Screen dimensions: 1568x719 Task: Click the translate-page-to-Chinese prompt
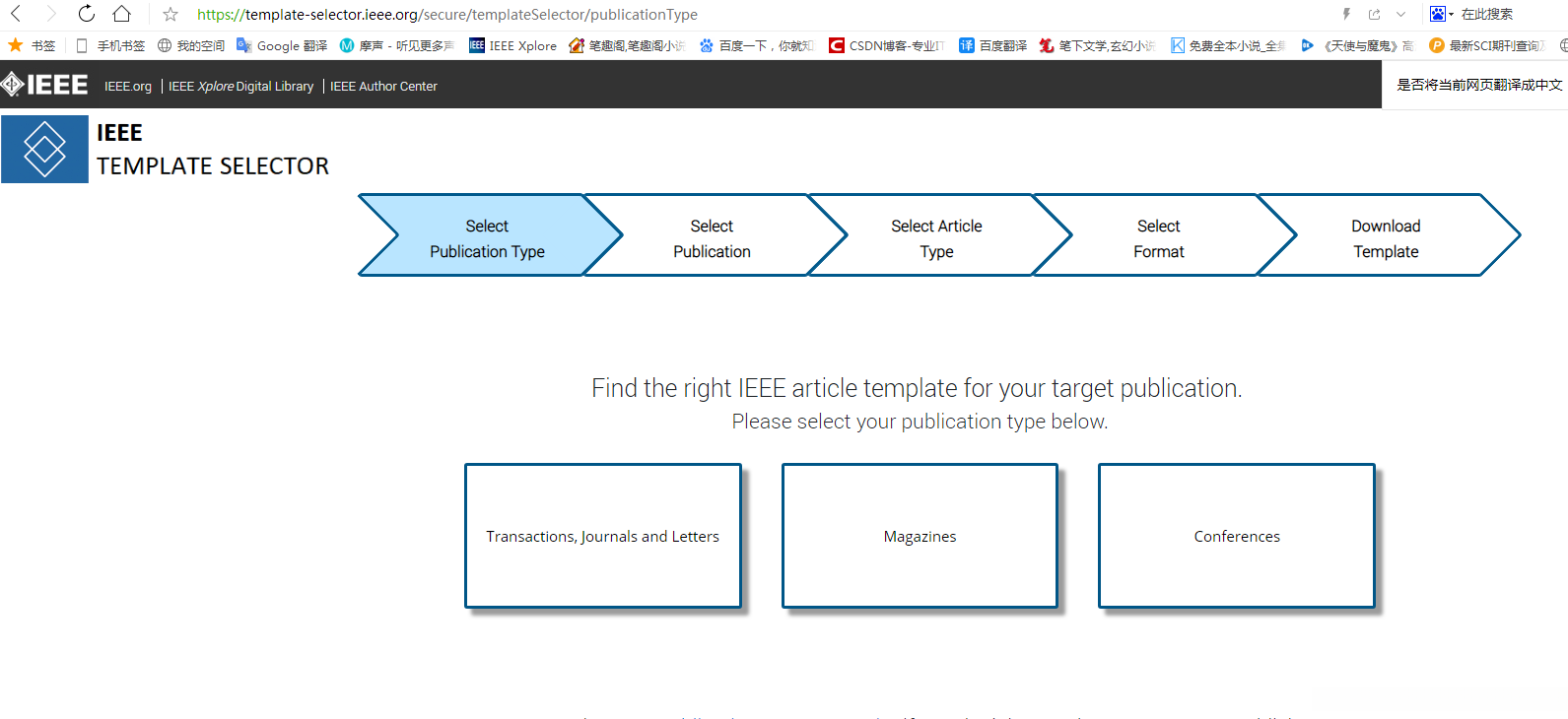click(1479, 85)
